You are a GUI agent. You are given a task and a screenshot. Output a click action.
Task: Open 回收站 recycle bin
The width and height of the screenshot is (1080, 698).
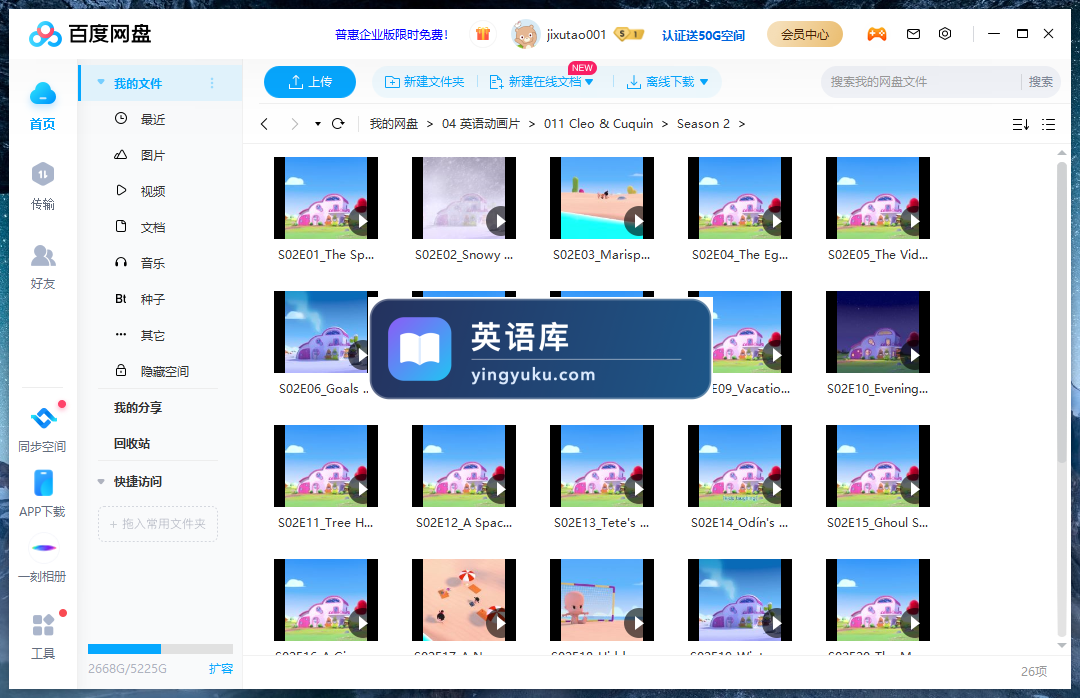132,444
